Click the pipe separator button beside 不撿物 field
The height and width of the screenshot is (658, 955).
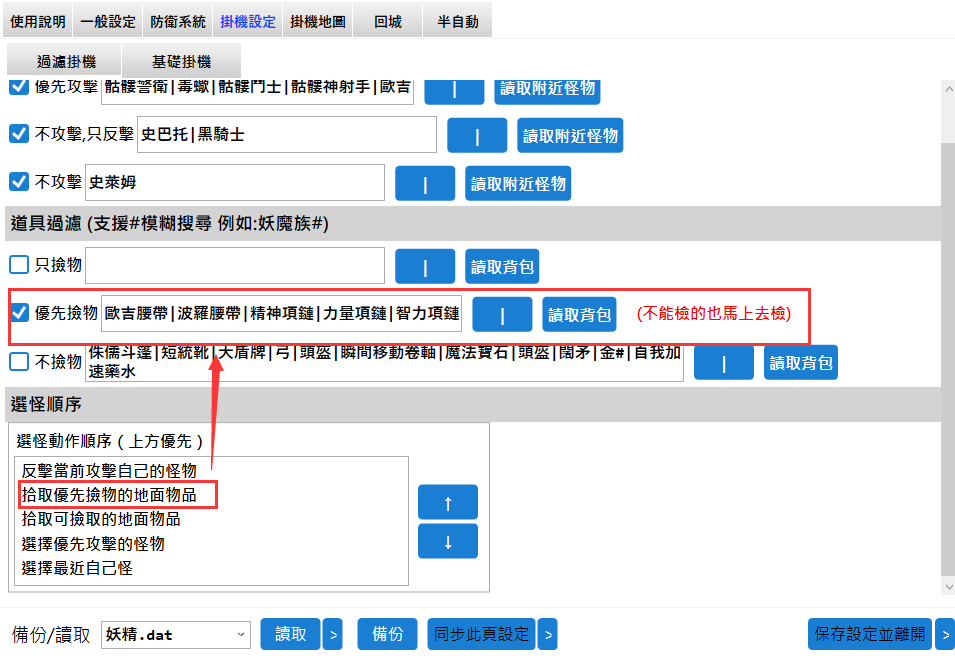(x=724, y=362)
